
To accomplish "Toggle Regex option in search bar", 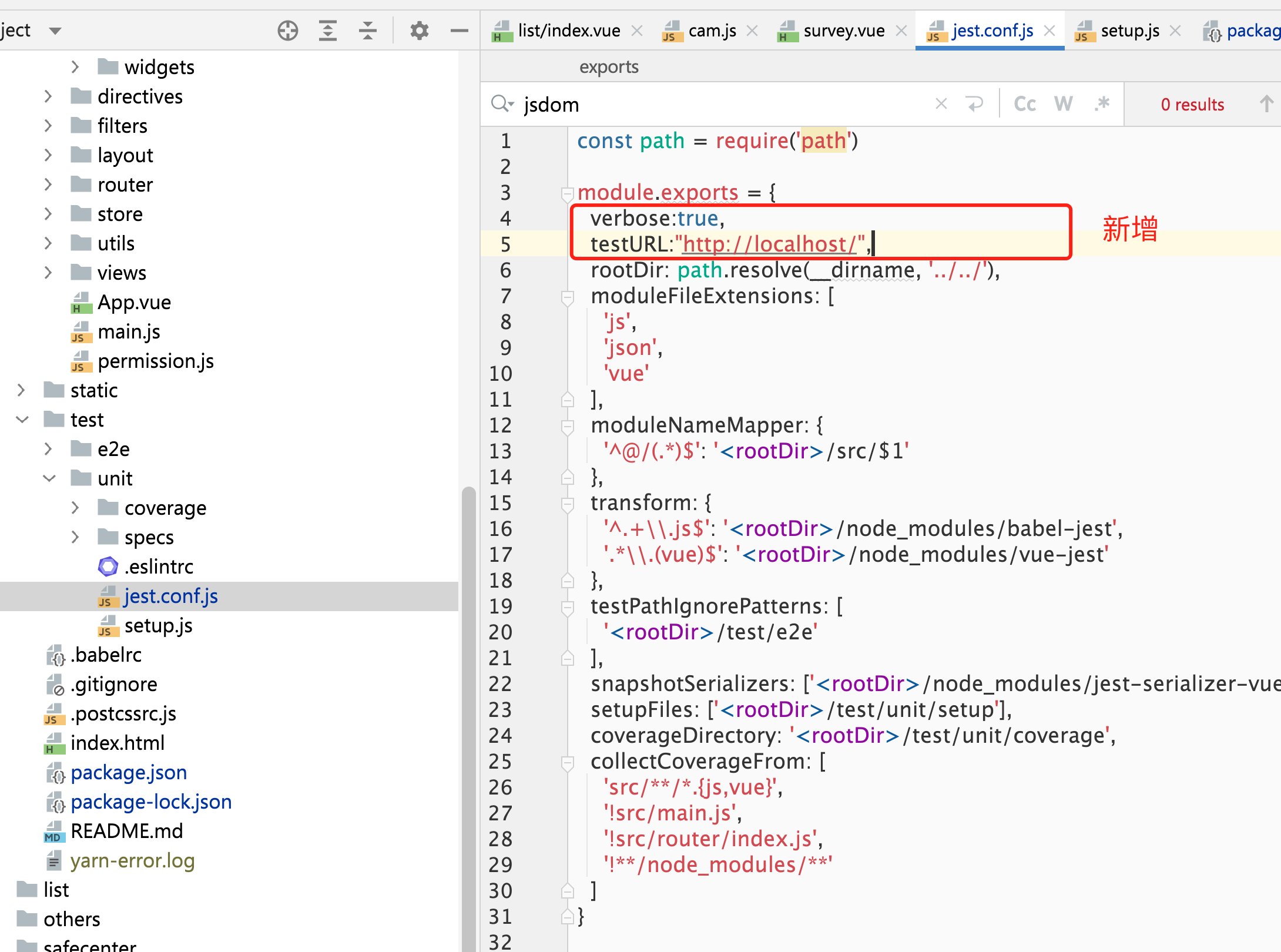I will pos(1102,104).
